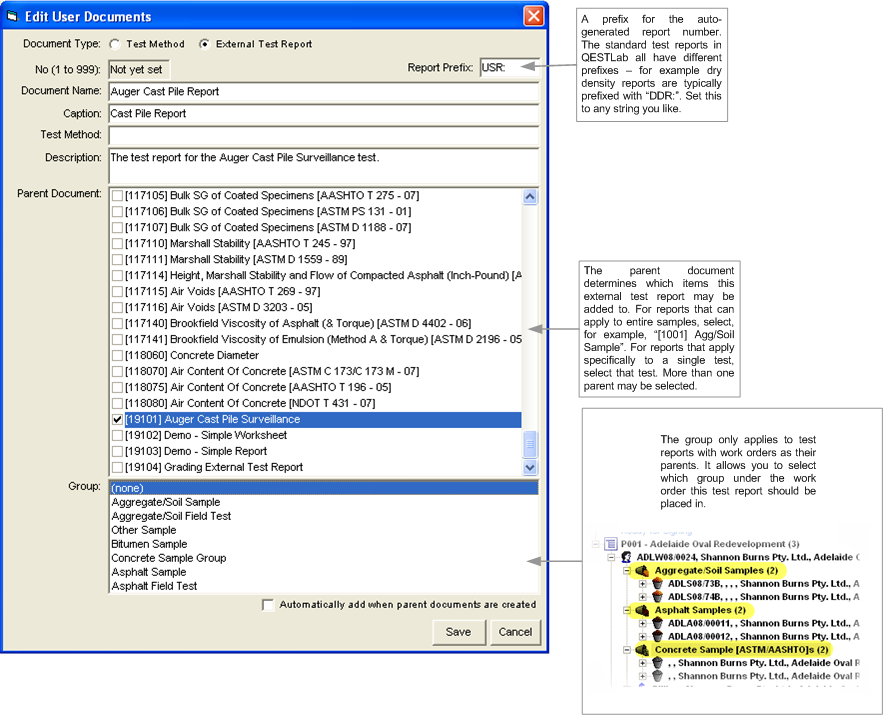
Task: Expand the ADLA08/00011 asphalt sample node
Action: [x=643, y=623]
